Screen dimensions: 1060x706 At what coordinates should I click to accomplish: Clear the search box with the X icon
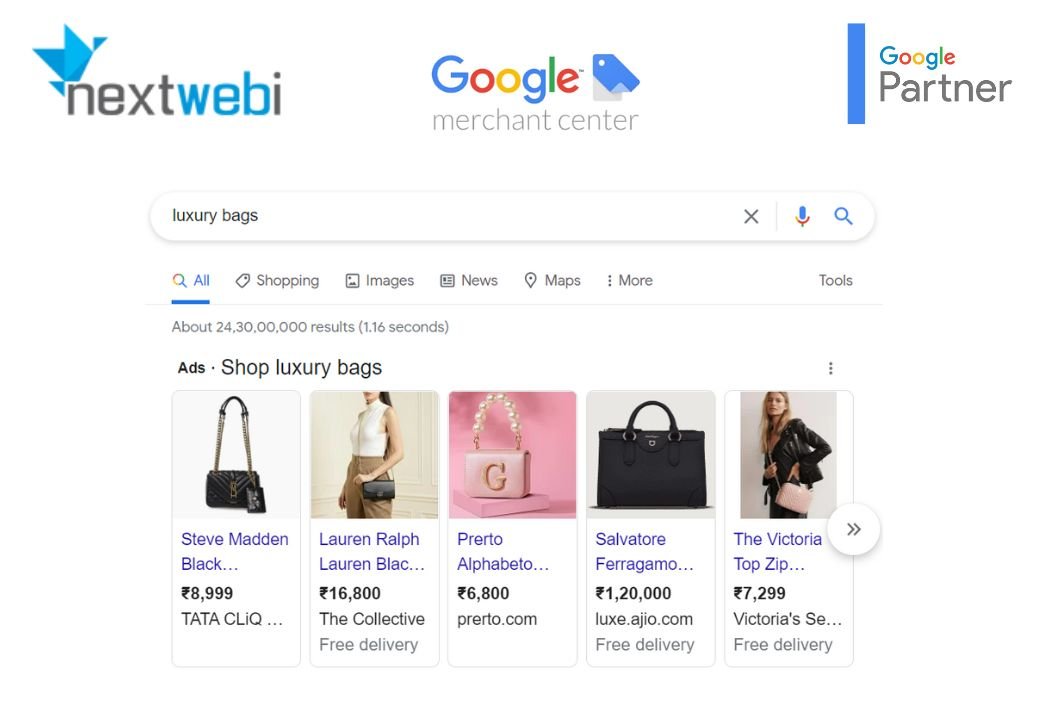(x=750, y=216)
